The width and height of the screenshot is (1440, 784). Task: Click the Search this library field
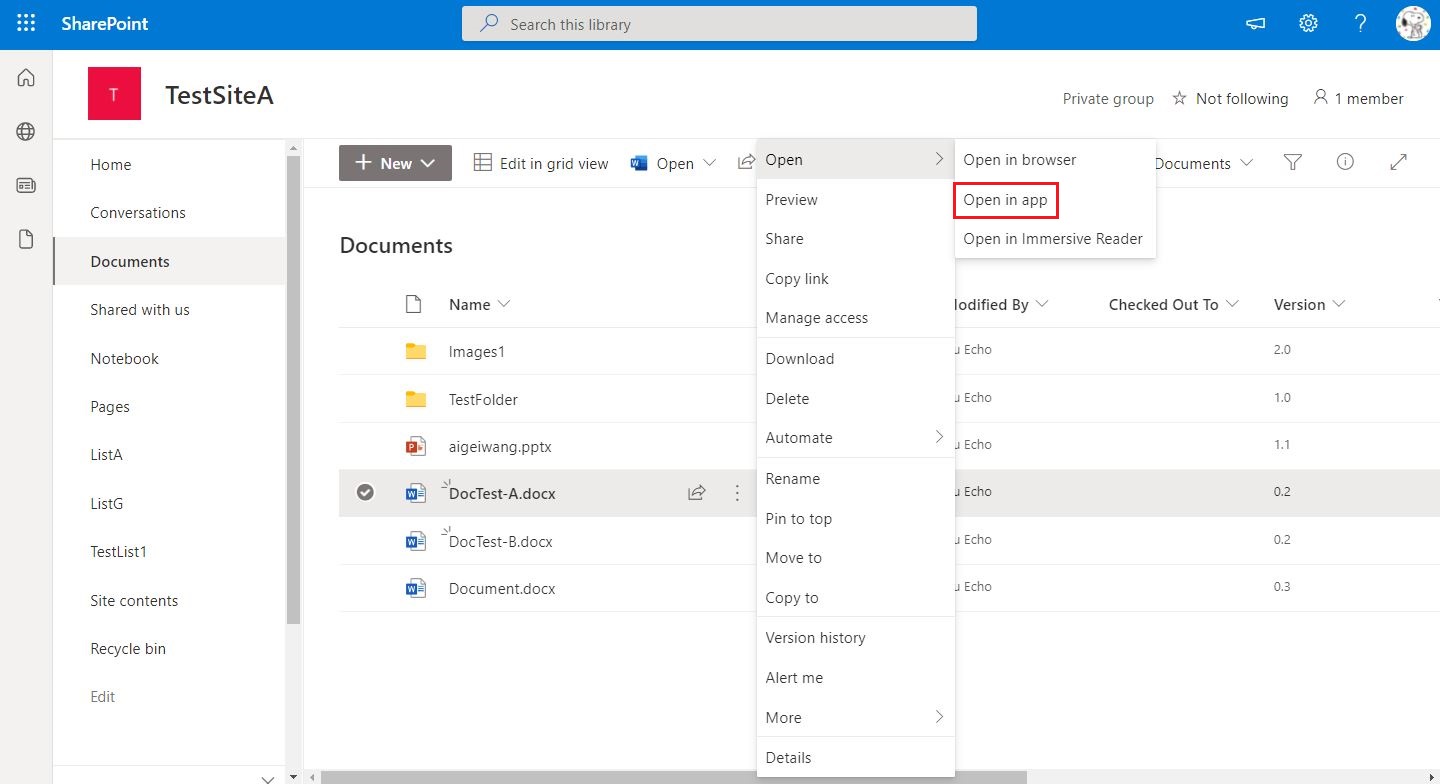click(719, 24)
